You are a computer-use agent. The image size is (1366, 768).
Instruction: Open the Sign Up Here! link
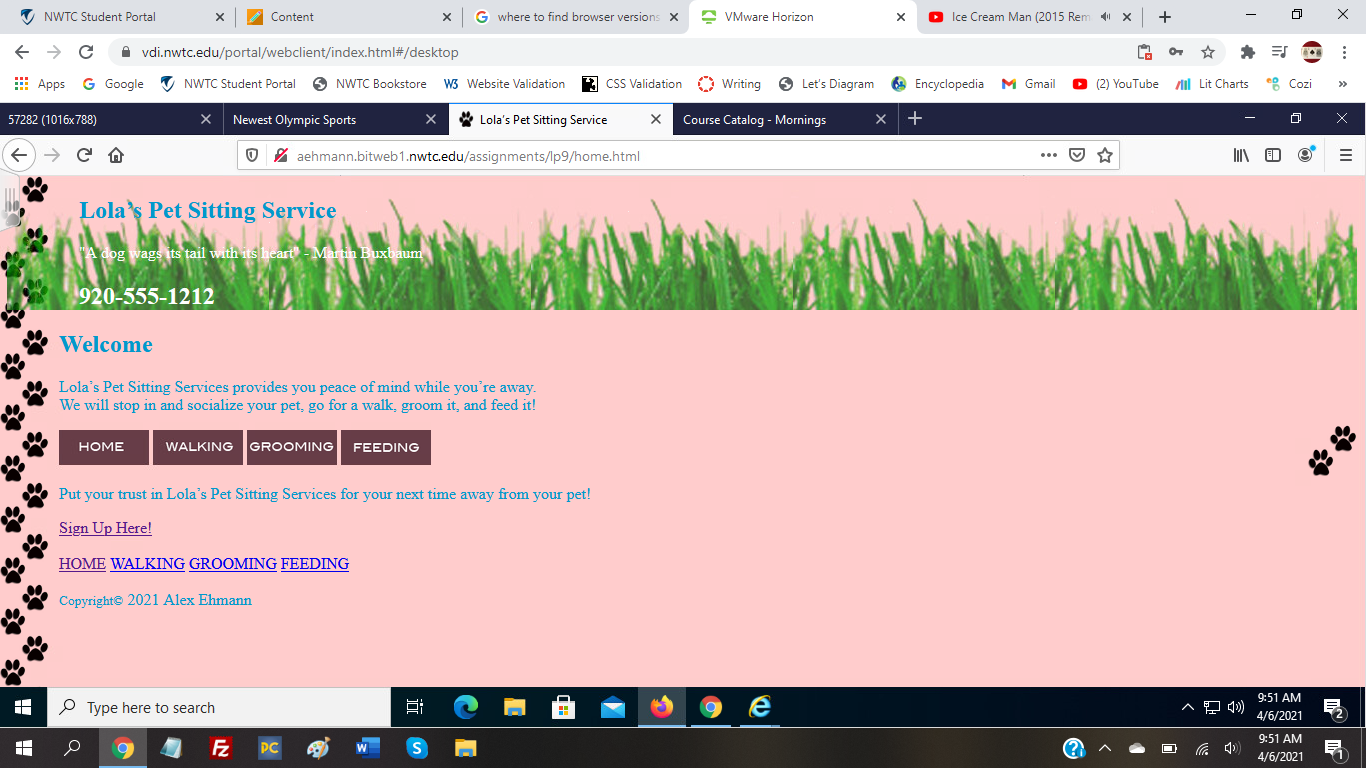(105, 528)
